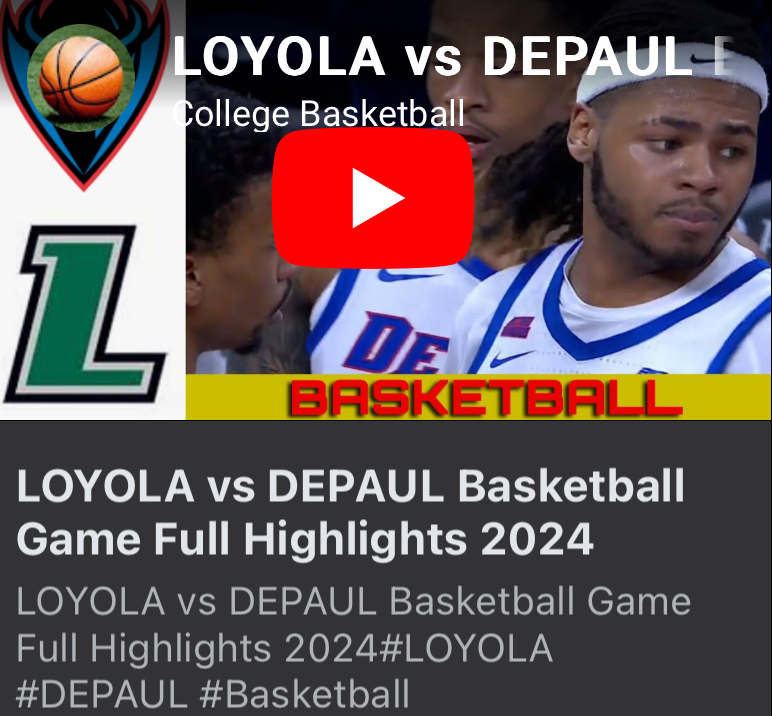Click the gray description text LOYOLA vs DEPAUL

click(197, 601)
